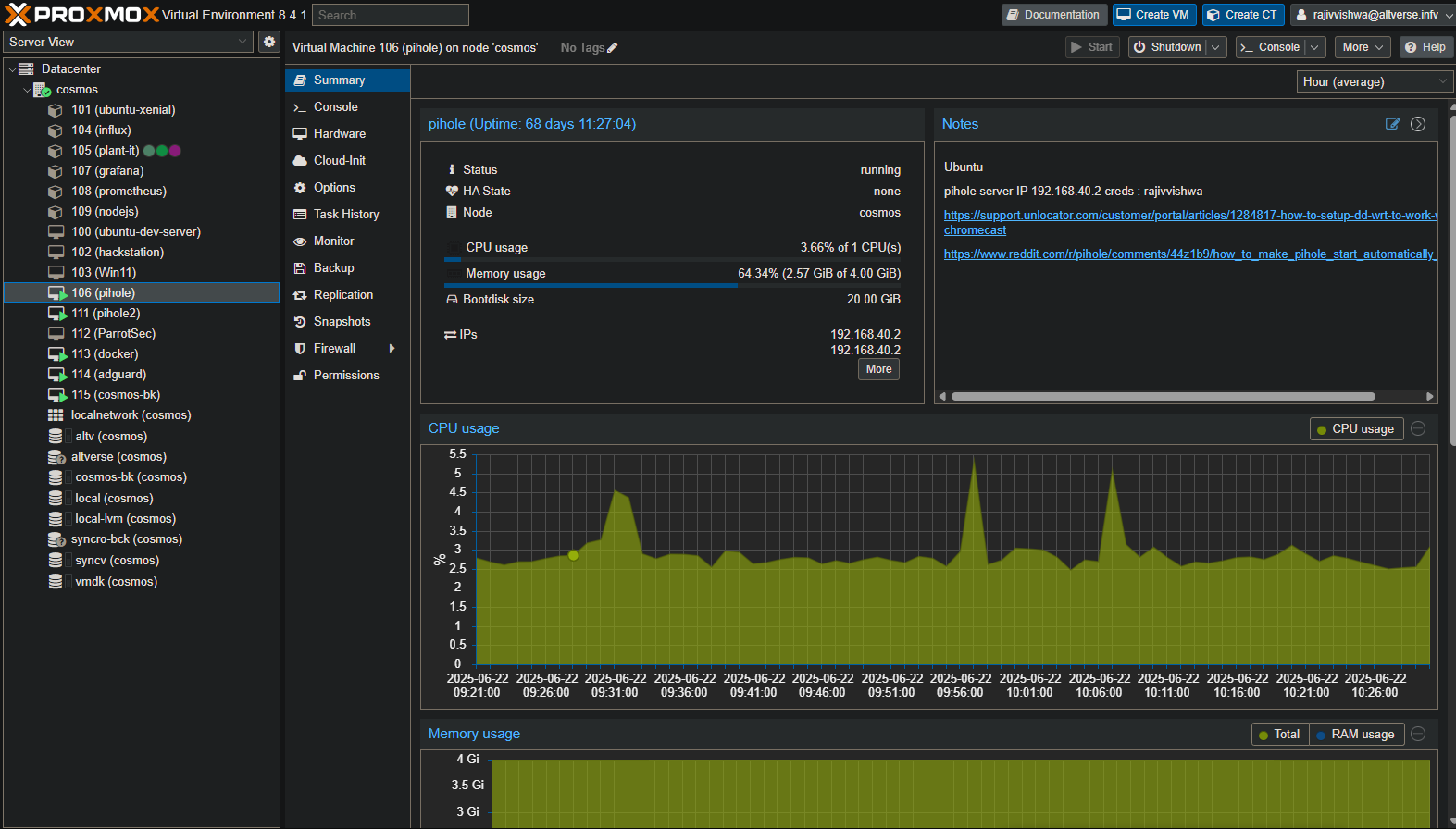Open the reddit pihole link in Notes
The height and width of the screenshot is (829, 1456).
(x=1188, y=254)
